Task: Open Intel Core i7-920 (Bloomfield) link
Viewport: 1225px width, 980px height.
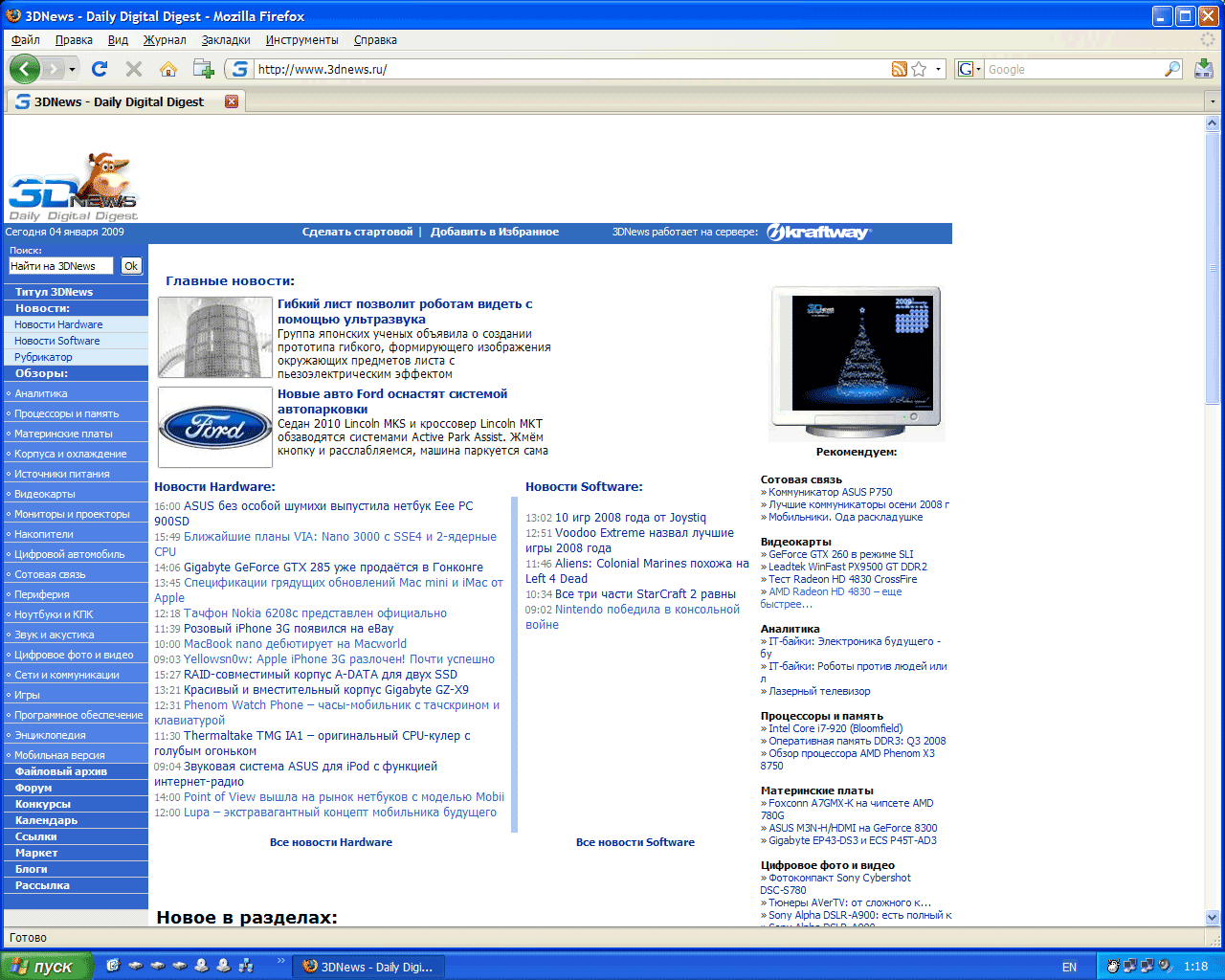Action: click(835, 728)
